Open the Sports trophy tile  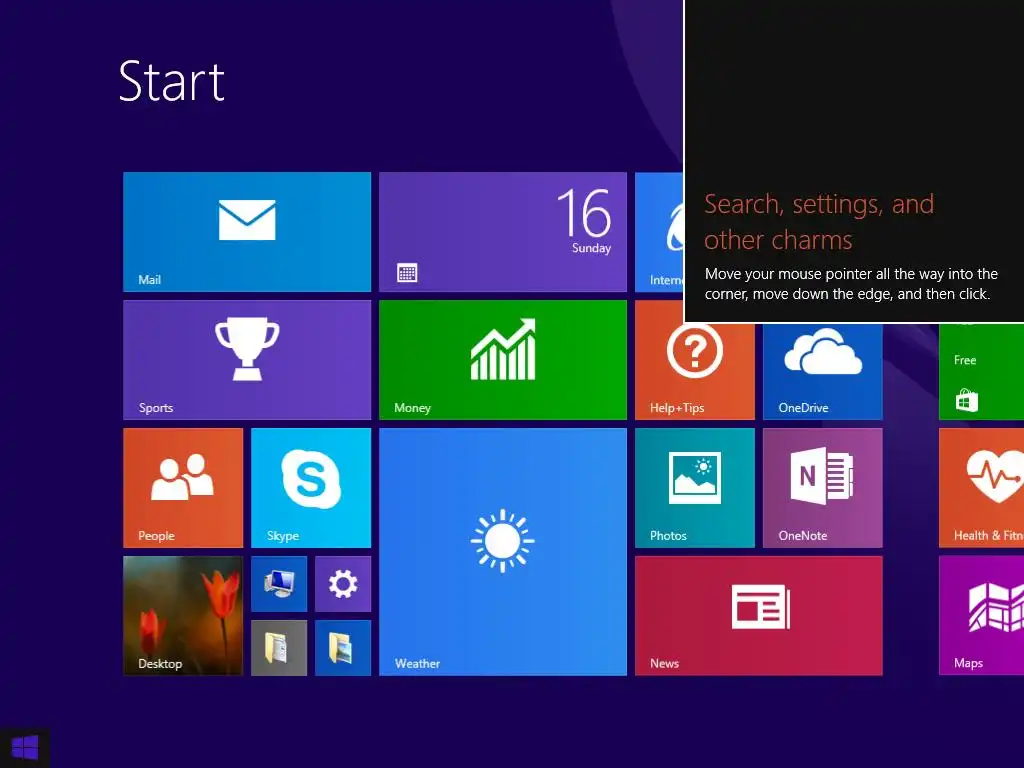click(247, 360)
